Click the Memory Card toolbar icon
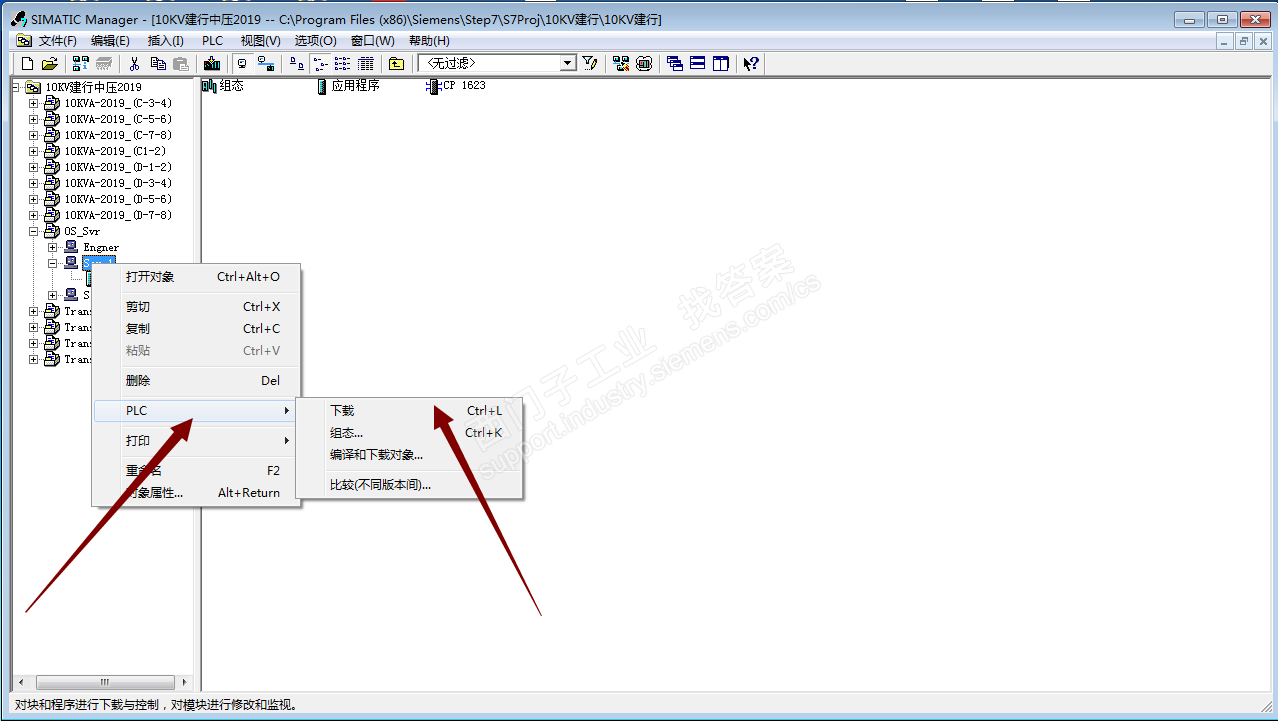The image size is (1278, 721). tap(104, 63)
